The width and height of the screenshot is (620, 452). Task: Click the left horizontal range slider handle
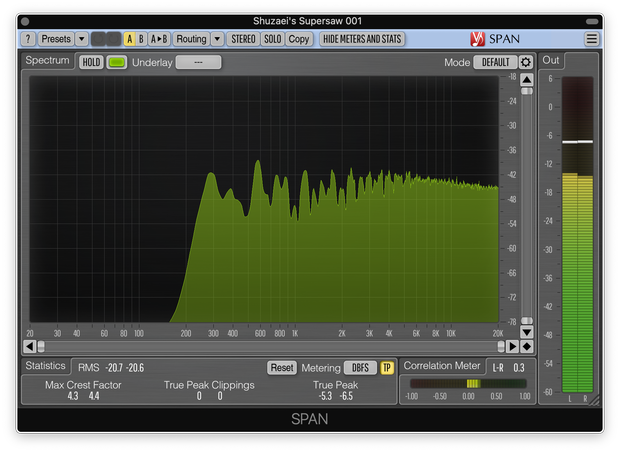41,346
